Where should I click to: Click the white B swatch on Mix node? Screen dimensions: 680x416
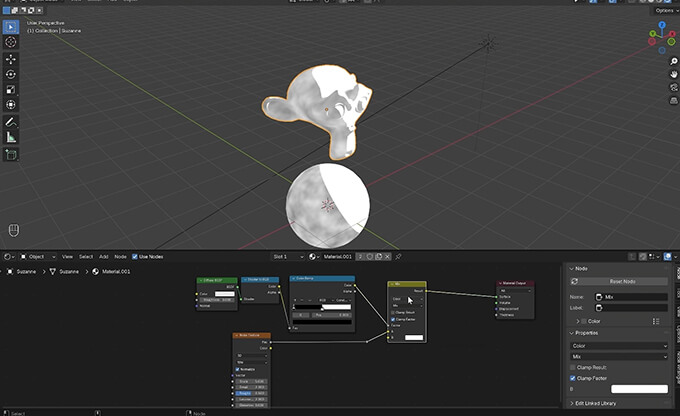(414, 337)
